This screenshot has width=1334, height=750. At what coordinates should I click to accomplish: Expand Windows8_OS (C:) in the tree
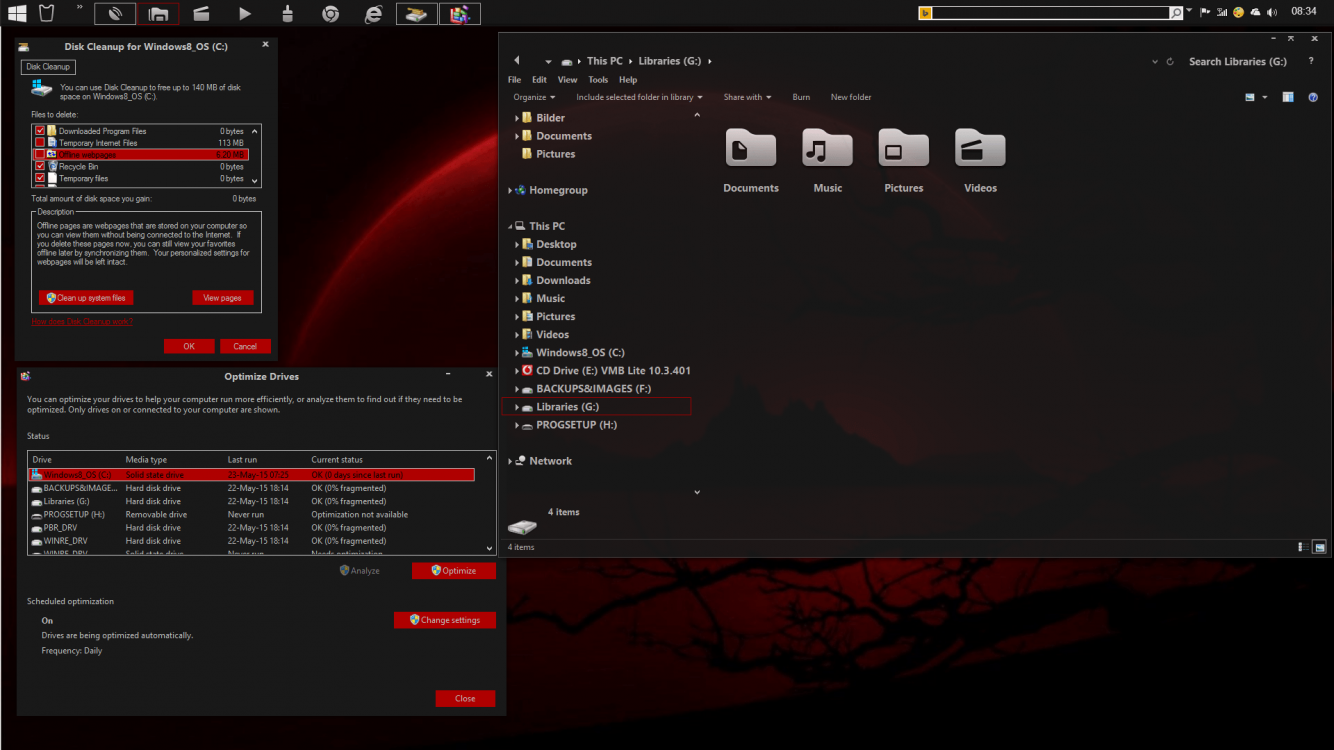click(517, 353)
